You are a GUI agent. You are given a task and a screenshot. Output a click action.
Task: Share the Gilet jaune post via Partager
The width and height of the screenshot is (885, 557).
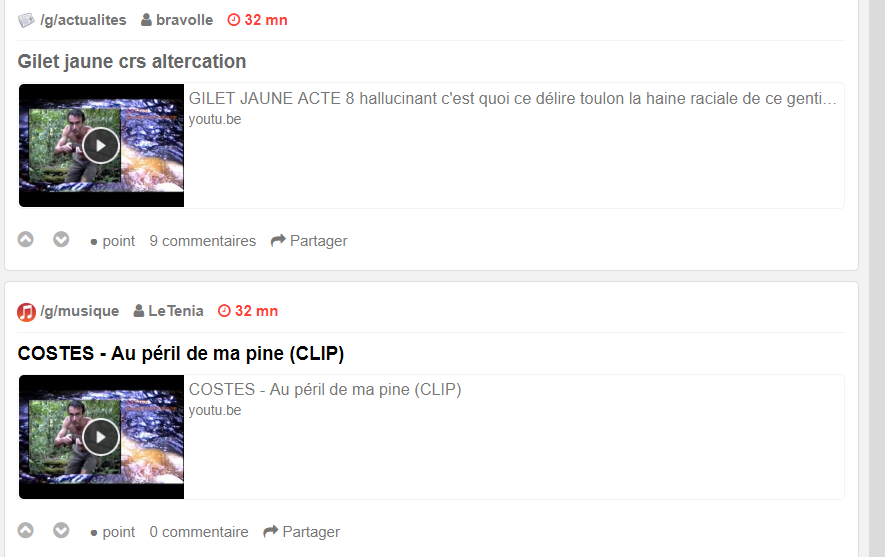click(x=309, y=241)
